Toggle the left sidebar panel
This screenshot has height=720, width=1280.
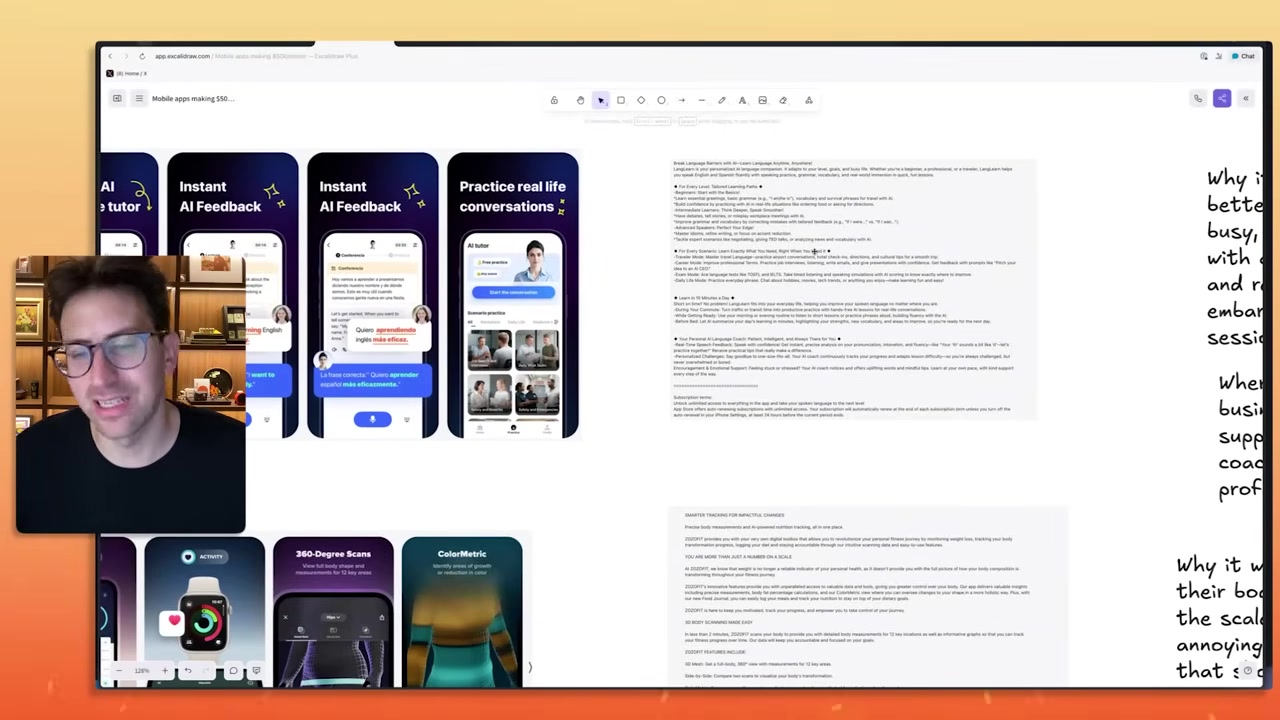(x=117, y=98)
